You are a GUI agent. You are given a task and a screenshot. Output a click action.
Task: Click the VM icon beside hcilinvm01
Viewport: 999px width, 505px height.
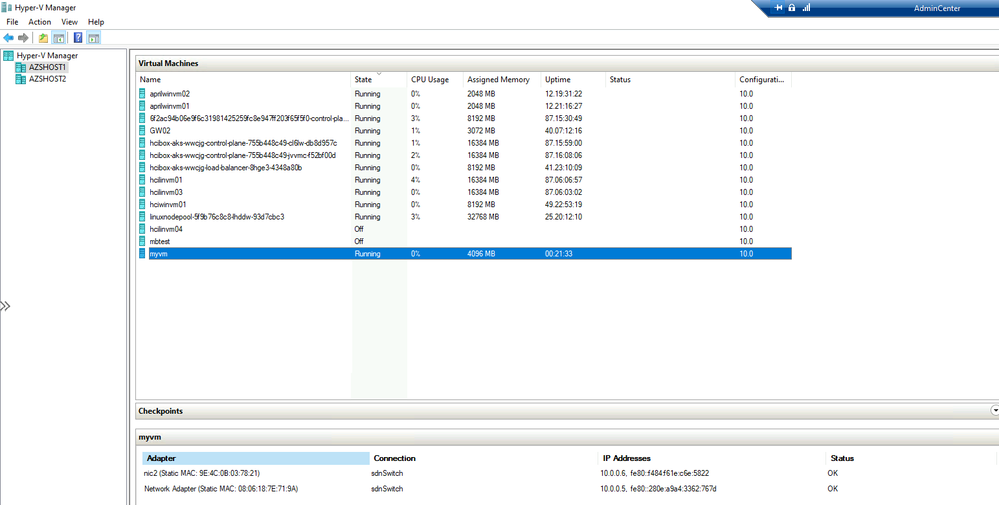coord(143,180)
